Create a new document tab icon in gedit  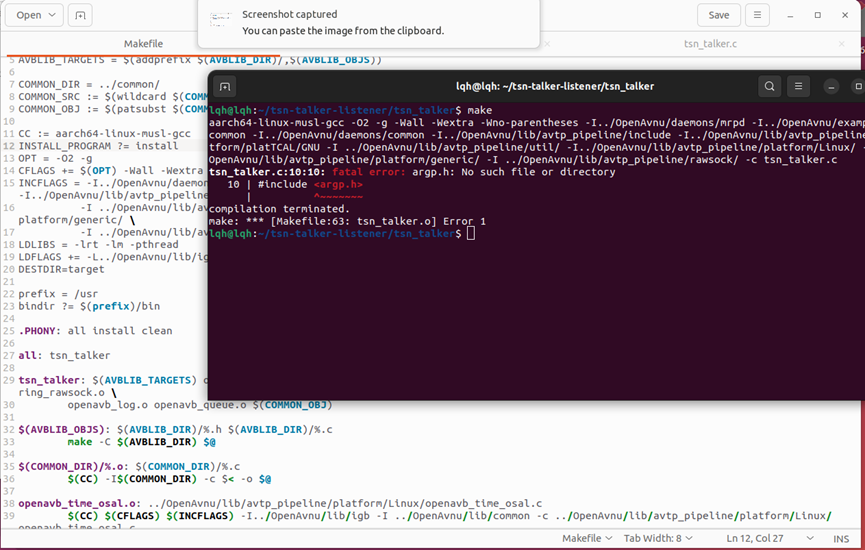point(80,15)
